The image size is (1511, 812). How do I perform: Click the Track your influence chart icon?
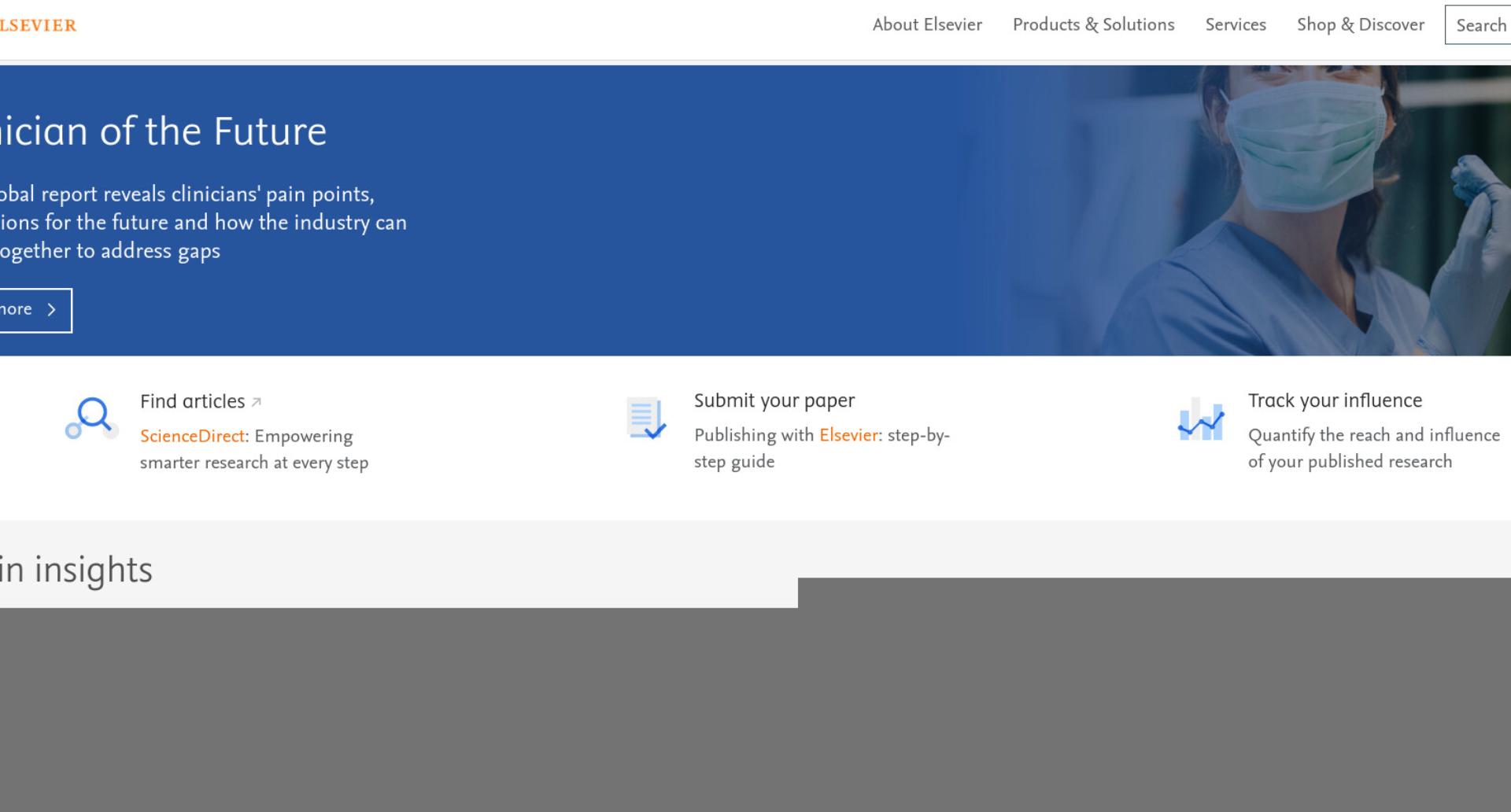tap(1201, 419)
